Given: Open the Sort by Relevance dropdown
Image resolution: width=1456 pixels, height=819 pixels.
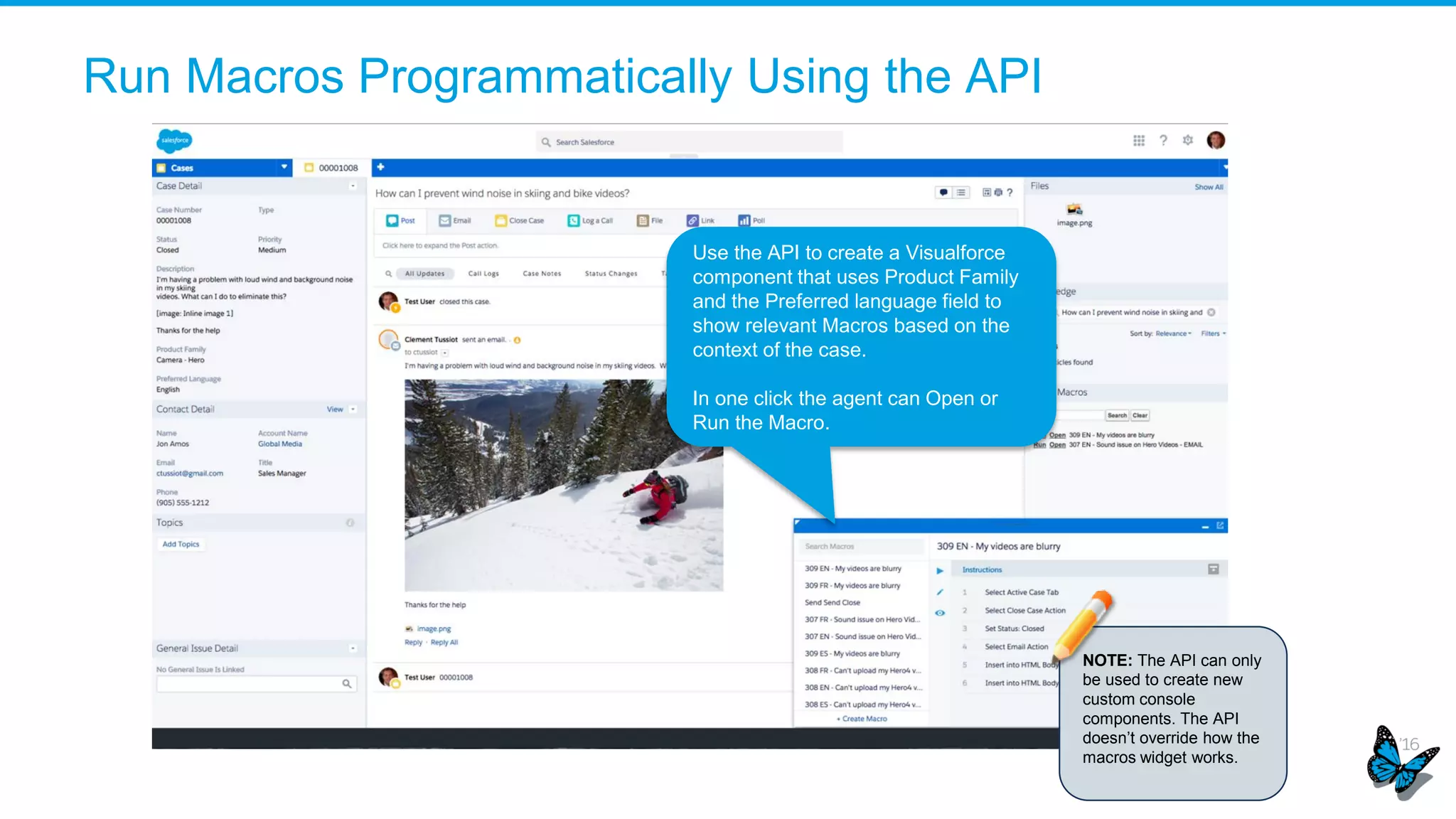Looking at the screenshot, I should coord(1173,333).
